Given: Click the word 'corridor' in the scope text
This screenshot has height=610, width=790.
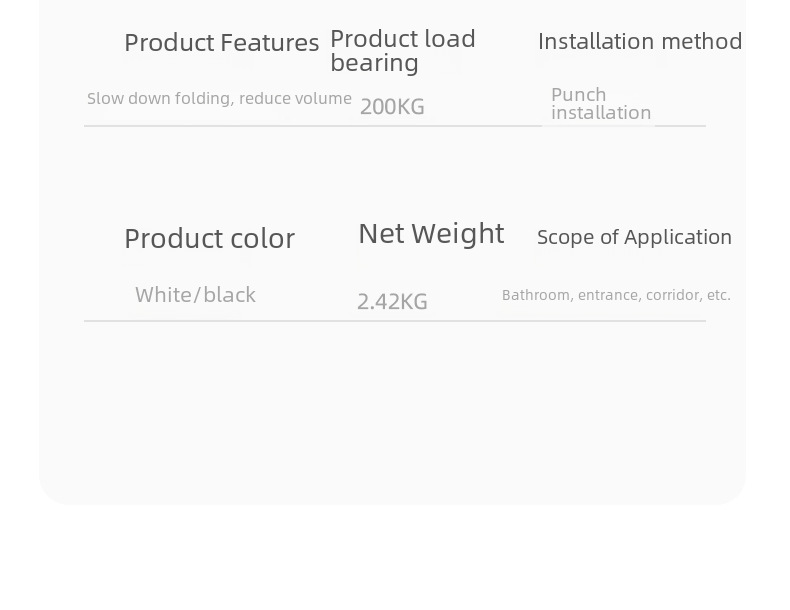Looking at the screenshot, I should point(671,296).
